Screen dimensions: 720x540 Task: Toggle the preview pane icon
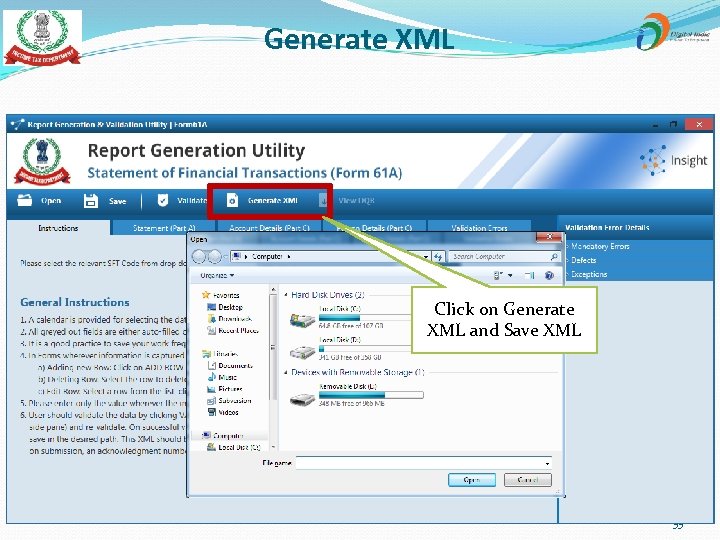click(x=529, y=276)
